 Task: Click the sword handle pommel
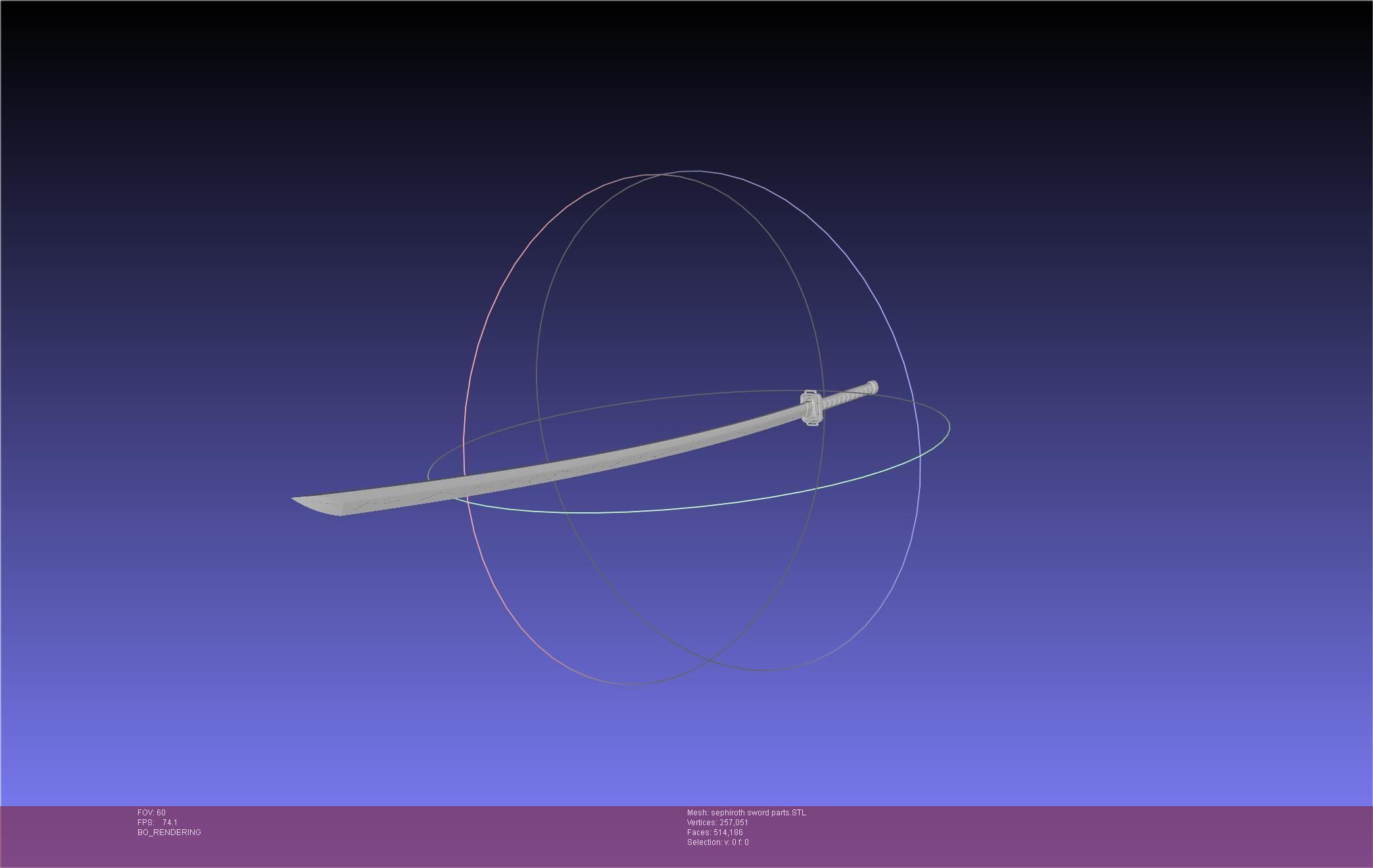point(873,387)
